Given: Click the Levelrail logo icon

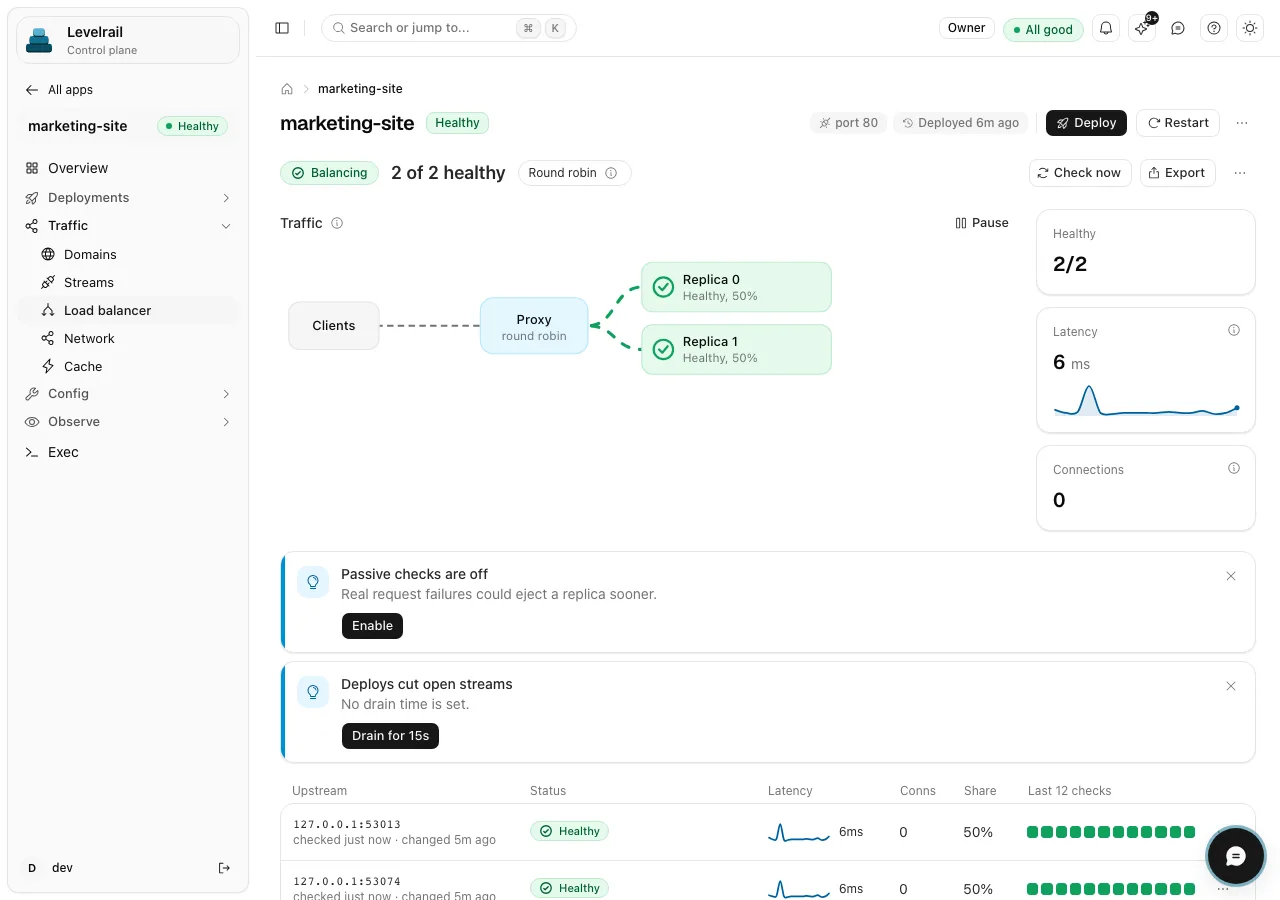Looking at the screenshot, I should (x=39, y=40).
